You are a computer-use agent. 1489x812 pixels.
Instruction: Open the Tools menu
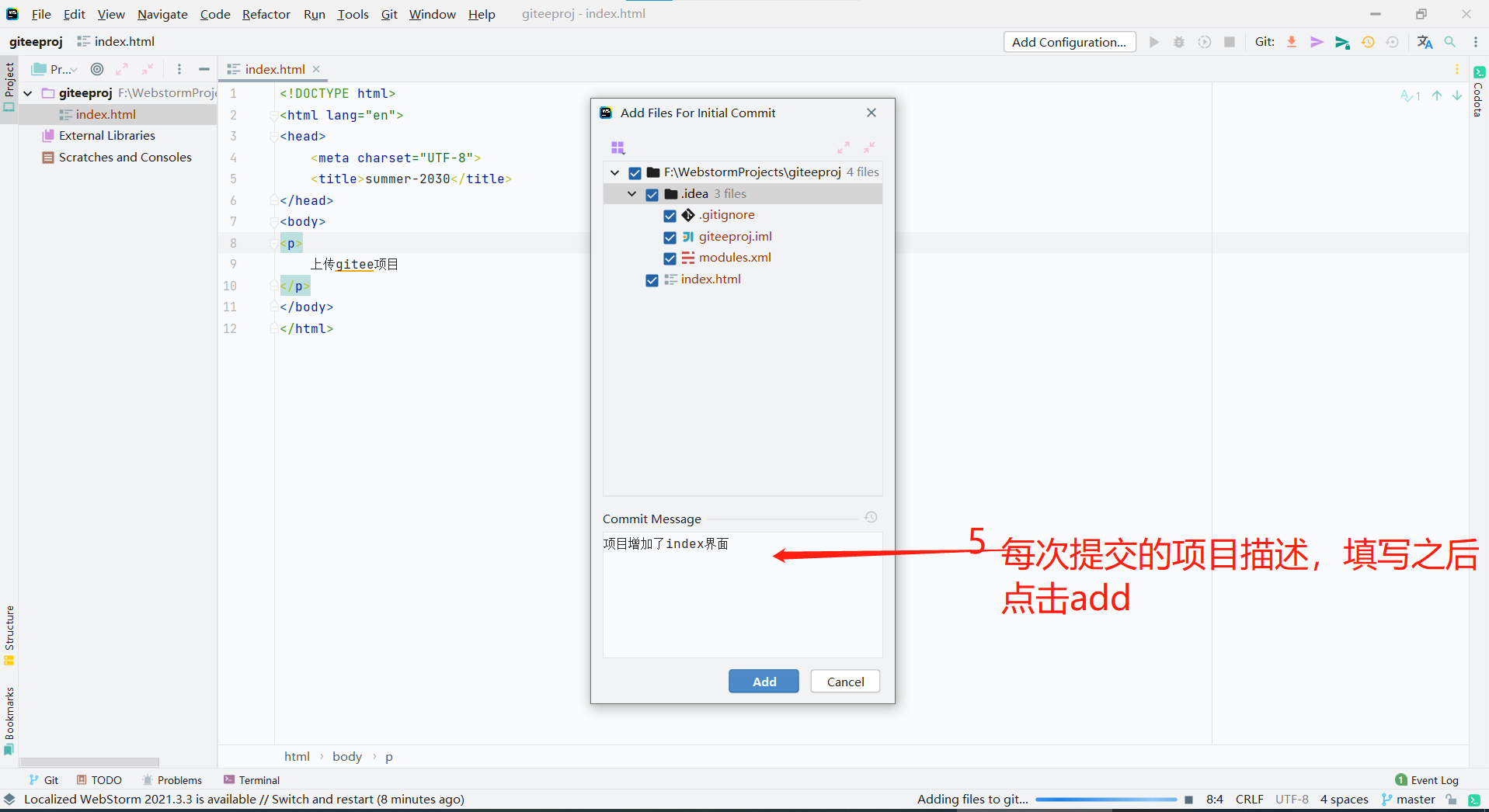[353, 14]
